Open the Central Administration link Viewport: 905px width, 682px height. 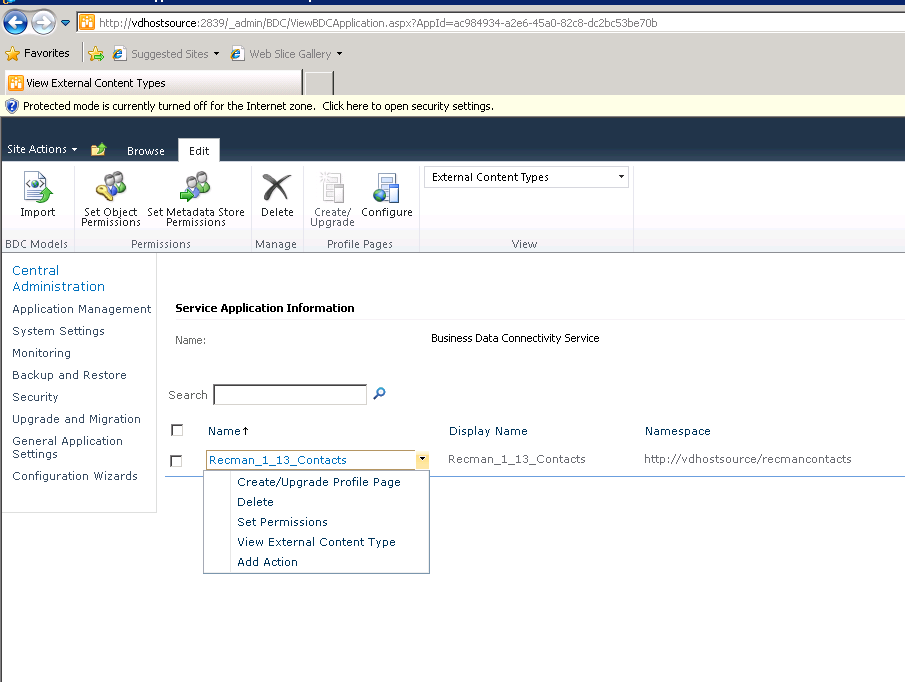coord(58,278)
